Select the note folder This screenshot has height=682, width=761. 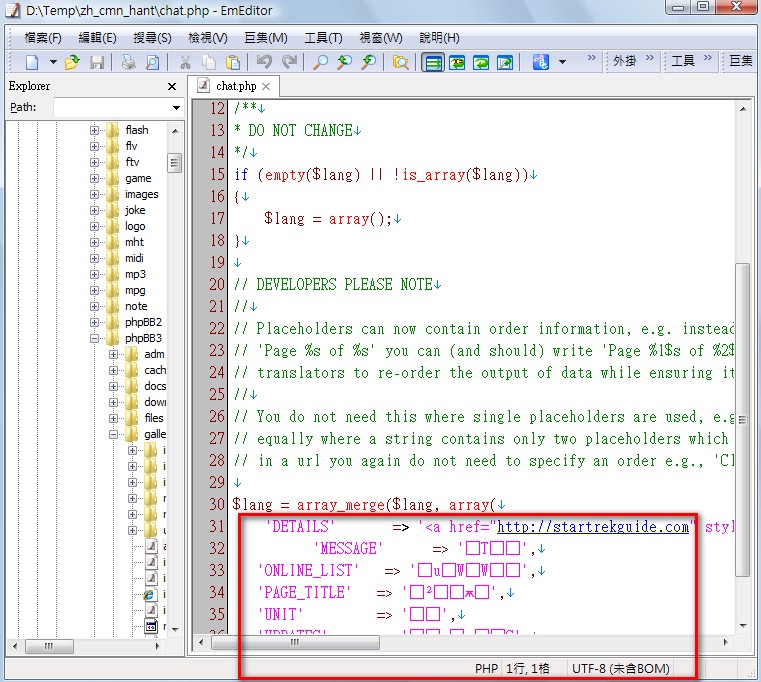136,306
